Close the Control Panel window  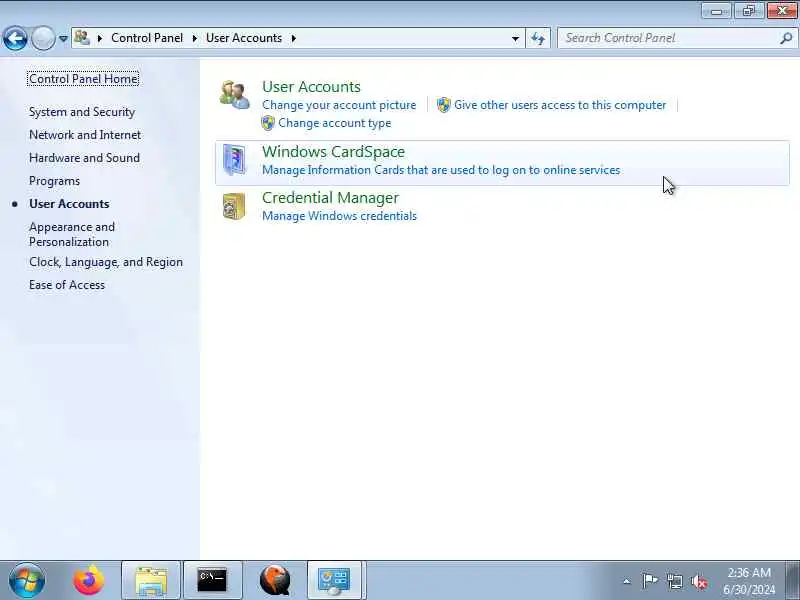[x=782, y=11]
